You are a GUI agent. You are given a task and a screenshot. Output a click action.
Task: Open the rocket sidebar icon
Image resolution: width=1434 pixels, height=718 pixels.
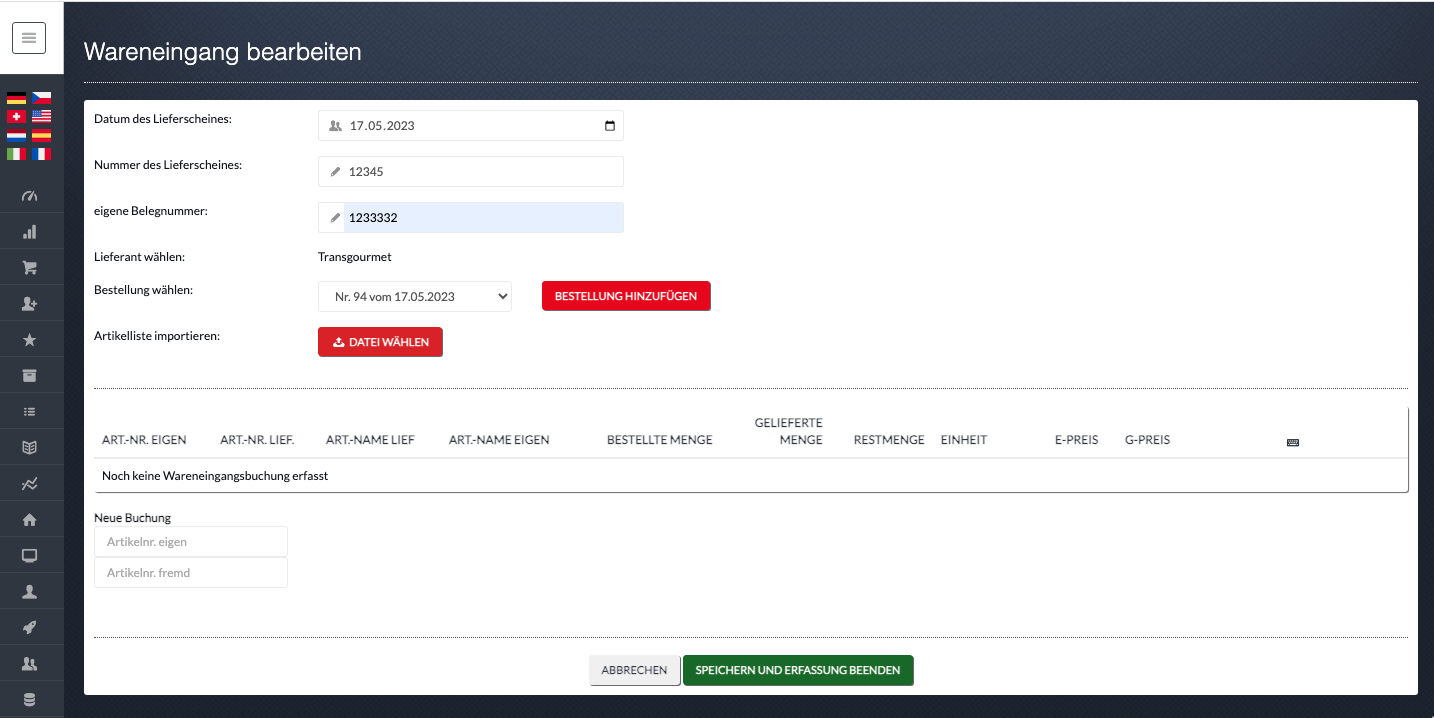(29, 628)
